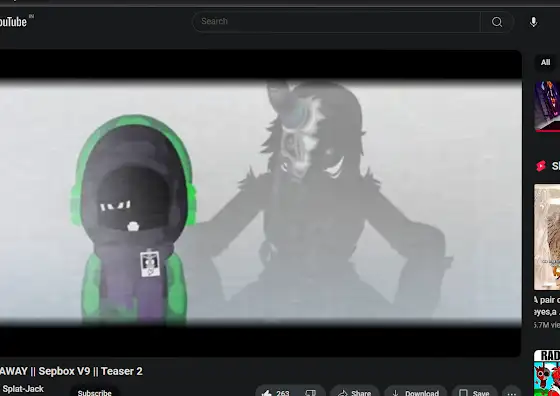
Task: Open the three-dot more actions menu
Action: pos(511,393)
